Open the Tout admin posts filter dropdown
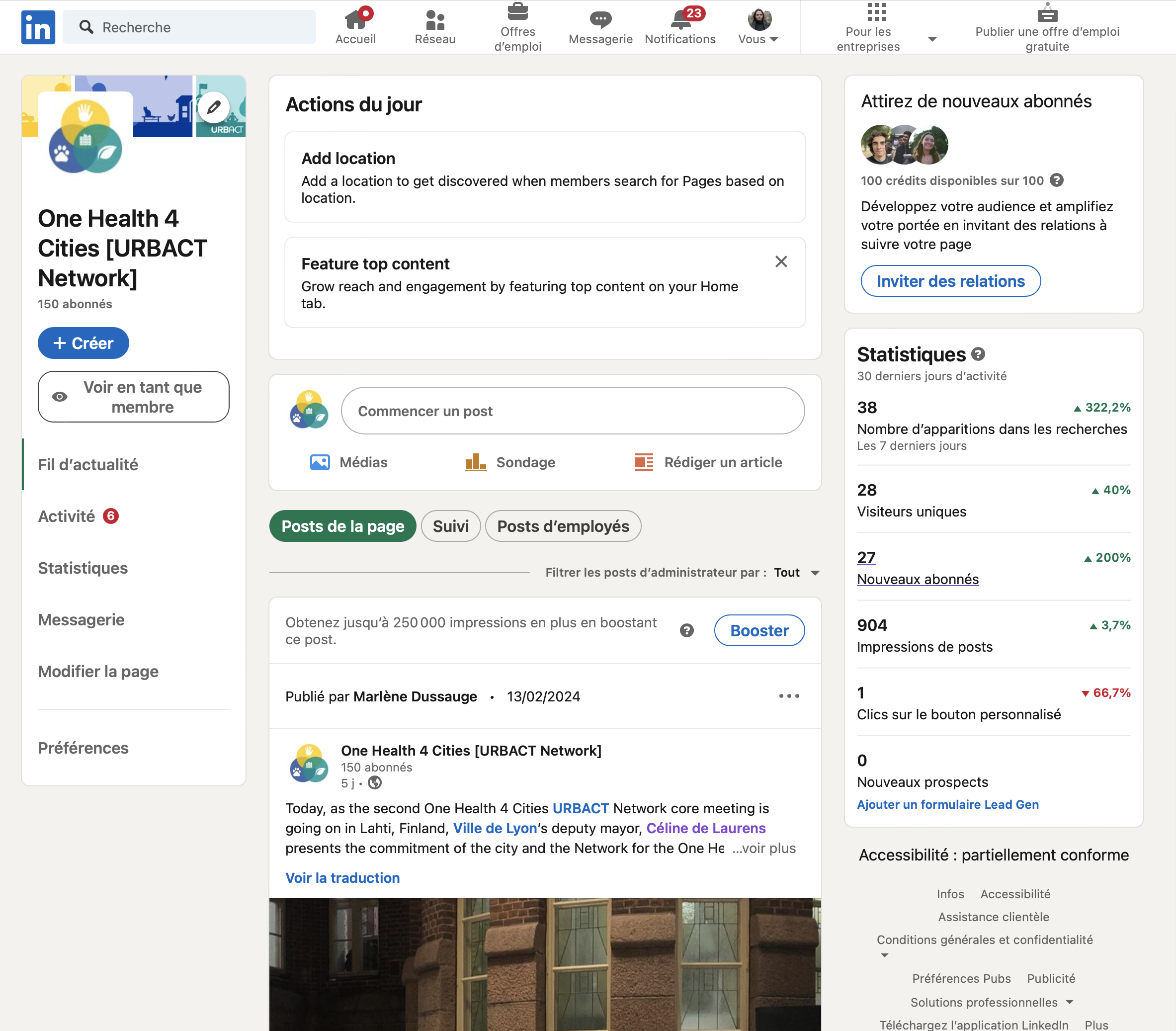The image size is (1176, 1031). 797,573
